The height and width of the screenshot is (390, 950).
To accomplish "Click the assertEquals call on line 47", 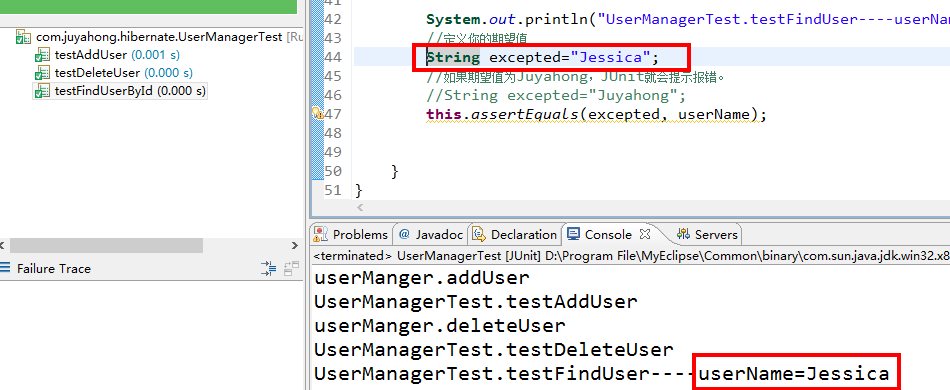I will (596, 114).
